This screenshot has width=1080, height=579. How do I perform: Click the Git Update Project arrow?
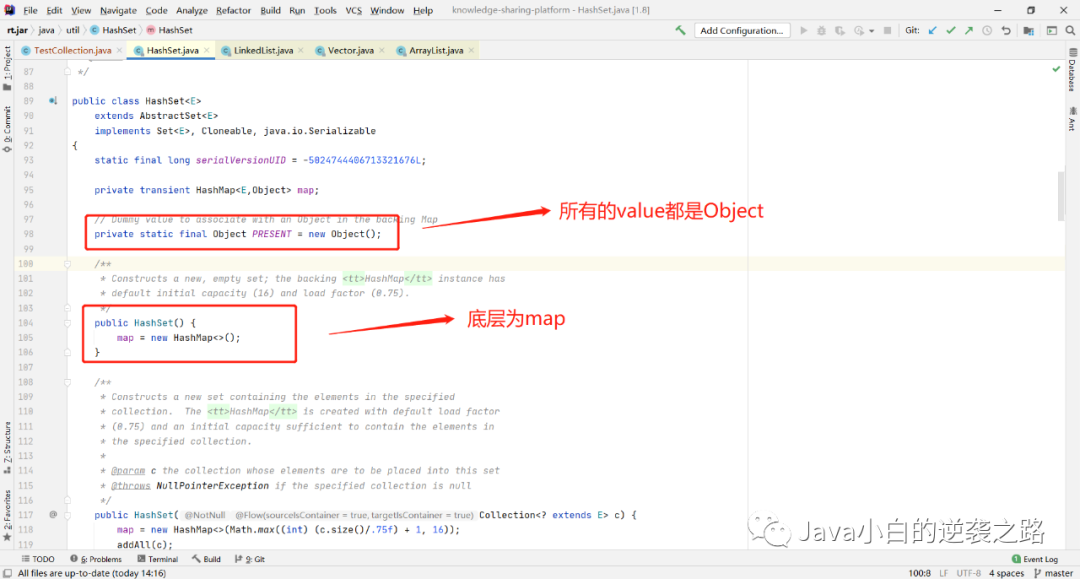coord(933,30)
